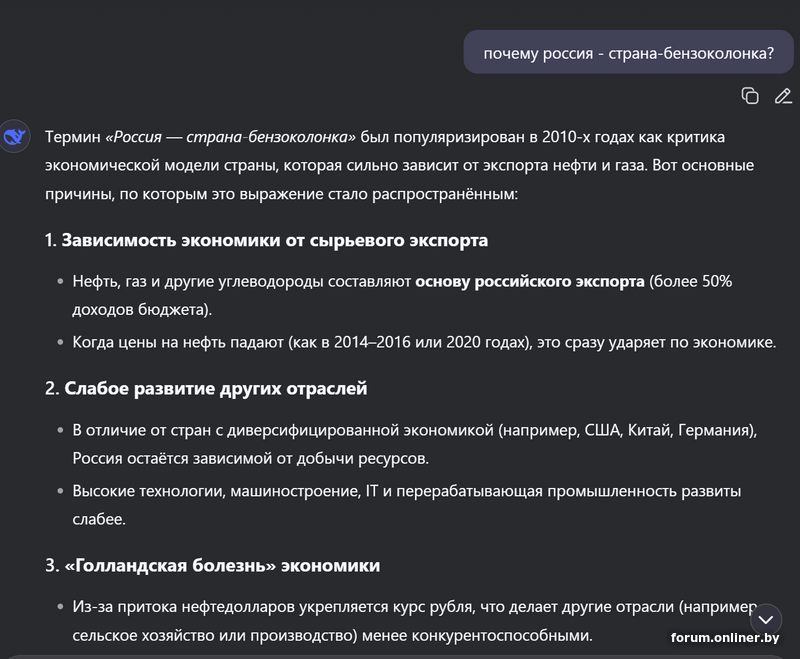Select the user message bubble 'почему россия - страна-бензоколонка?'
Image resolution: width=800 pixels, height=659 pixels.
coord(628,53)
